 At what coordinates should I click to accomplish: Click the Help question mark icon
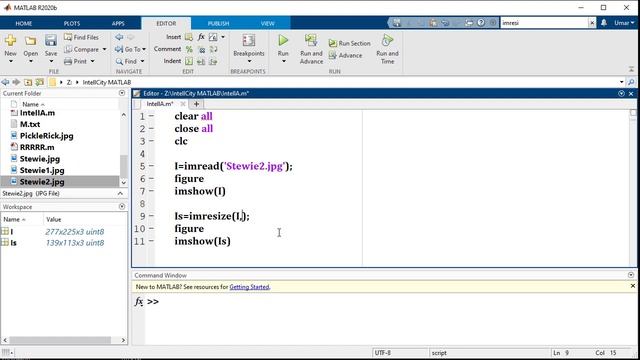pyautogui.click(x=481, y=23)
